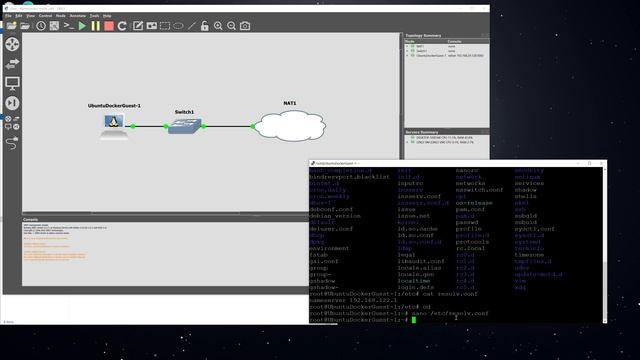Select first server entry in Servers Summary

(444, 138)
